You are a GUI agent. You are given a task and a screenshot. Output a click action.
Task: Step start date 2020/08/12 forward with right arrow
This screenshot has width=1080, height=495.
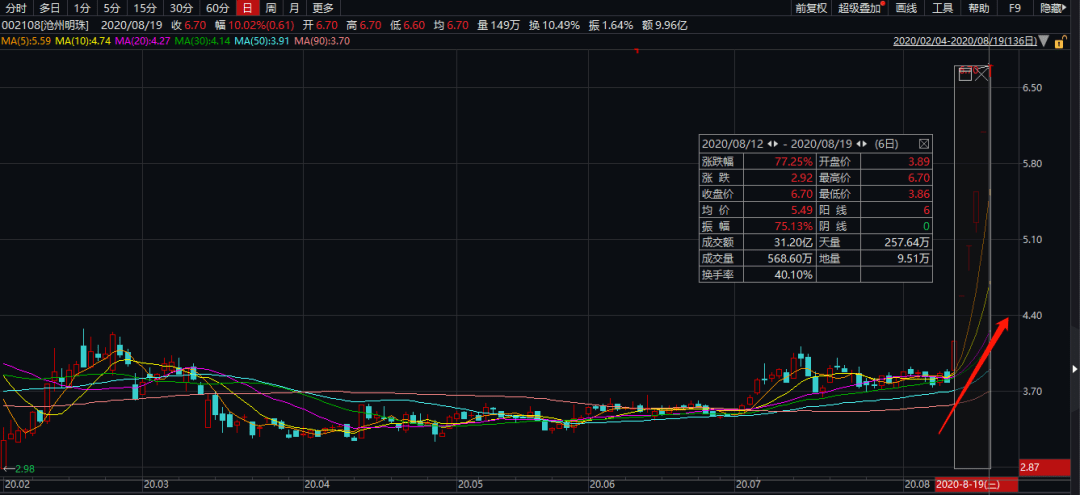(x=776, y=144)
